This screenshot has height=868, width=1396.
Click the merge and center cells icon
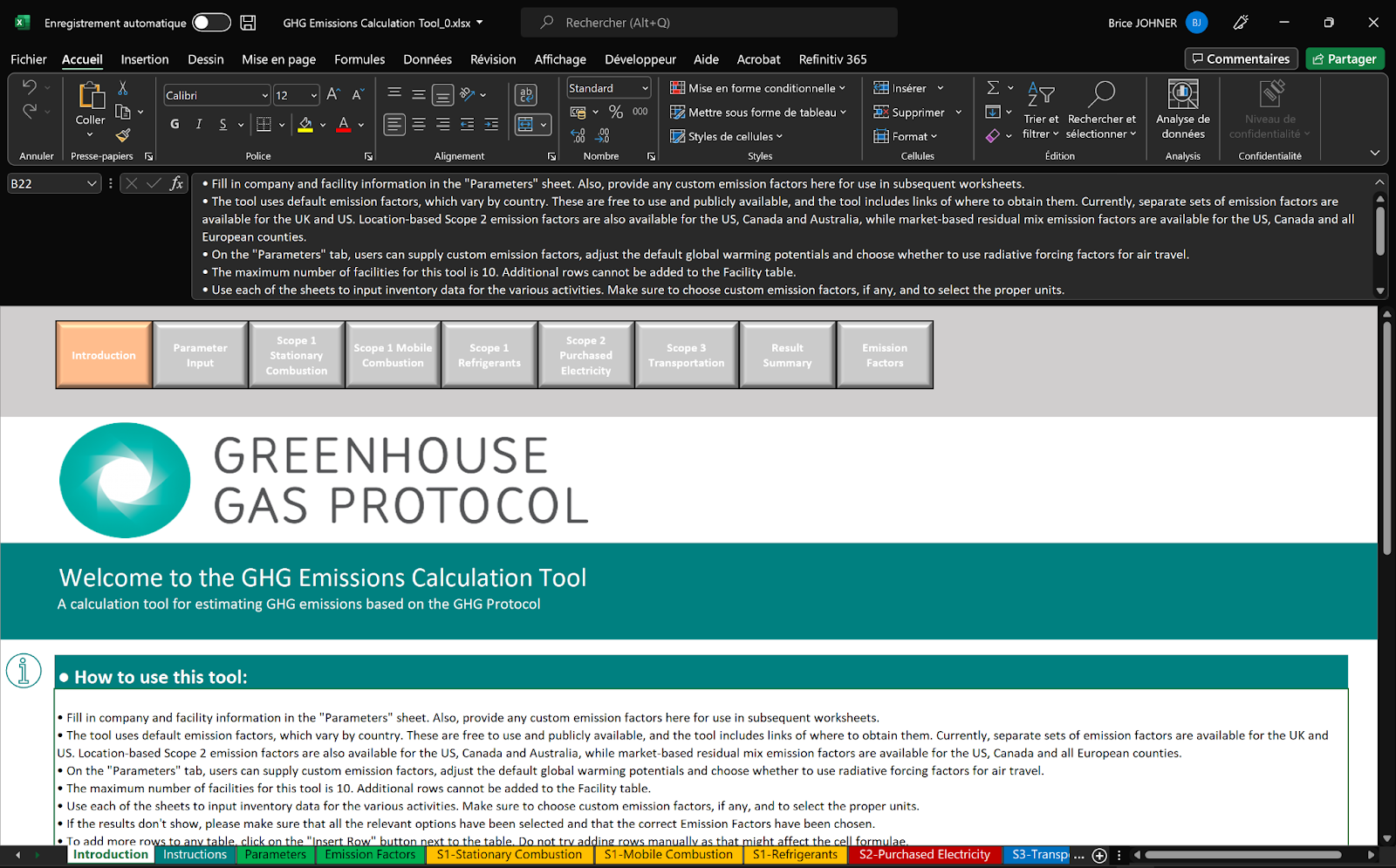(525, 125)
